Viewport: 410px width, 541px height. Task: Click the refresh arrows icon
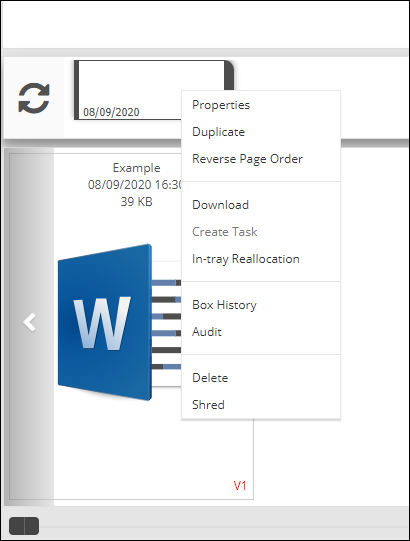pos(34,98)
